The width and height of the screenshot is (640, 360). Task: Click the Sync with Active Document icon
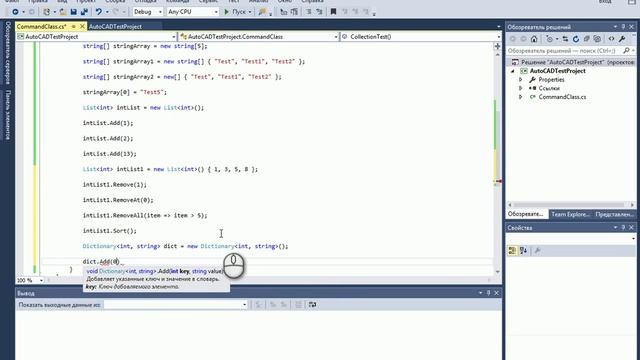pyautogui.click(x=565, y=39)
